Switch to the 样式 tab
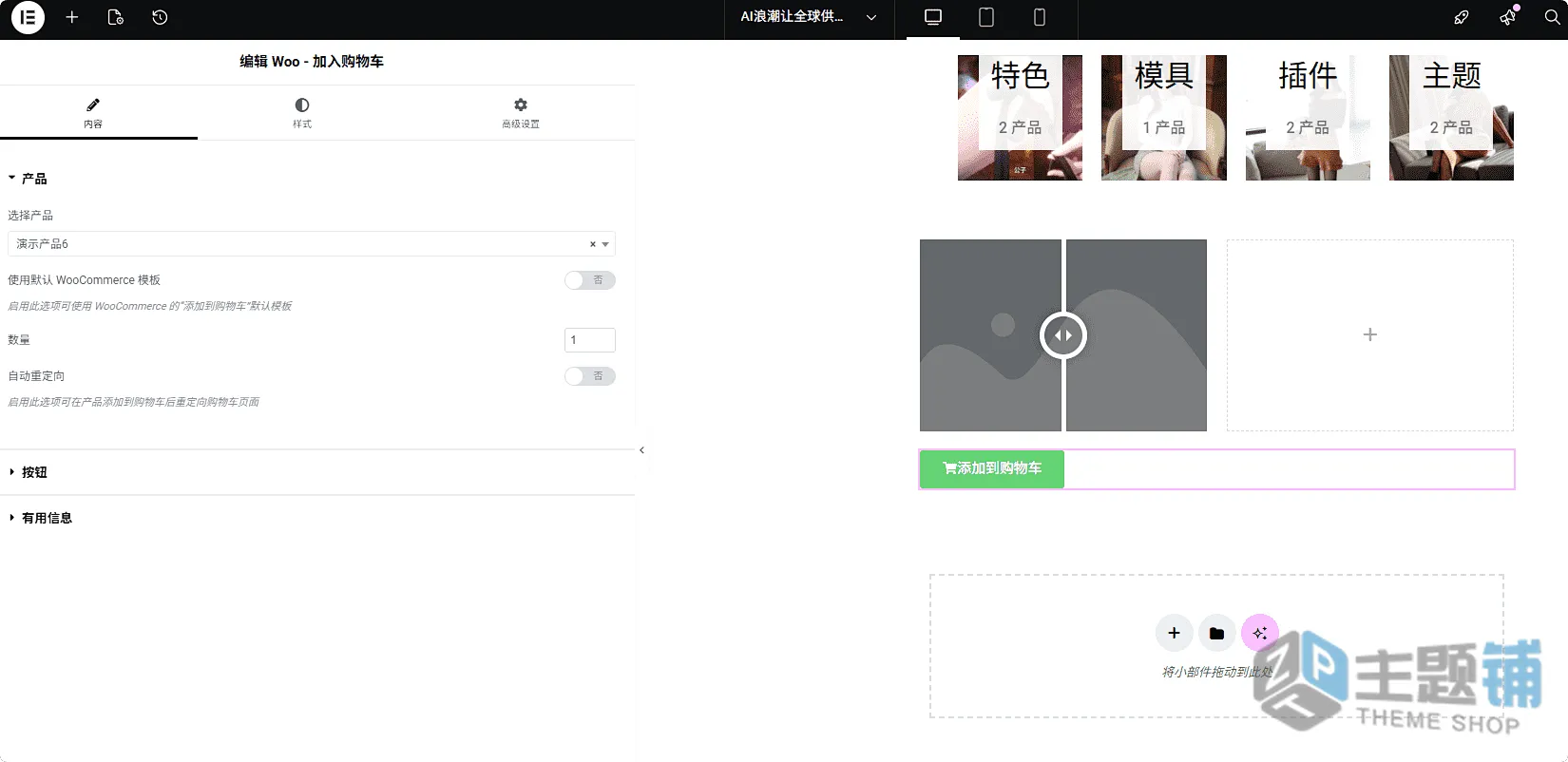The image size is (1568, 762). 302,113
